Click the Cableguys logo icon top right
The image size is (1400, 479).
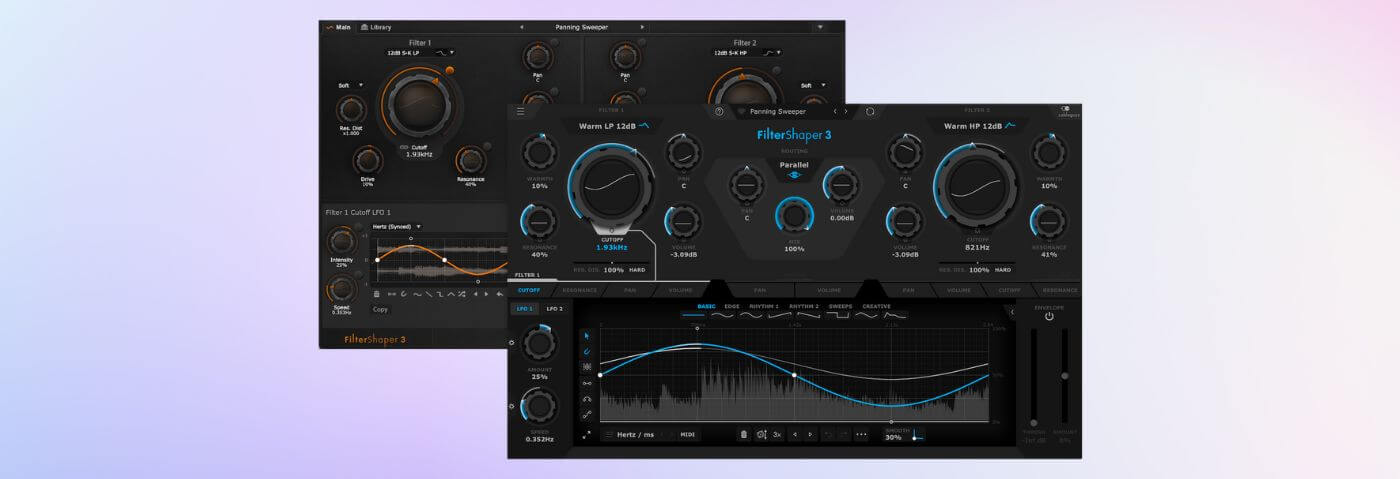(1067, 111)
